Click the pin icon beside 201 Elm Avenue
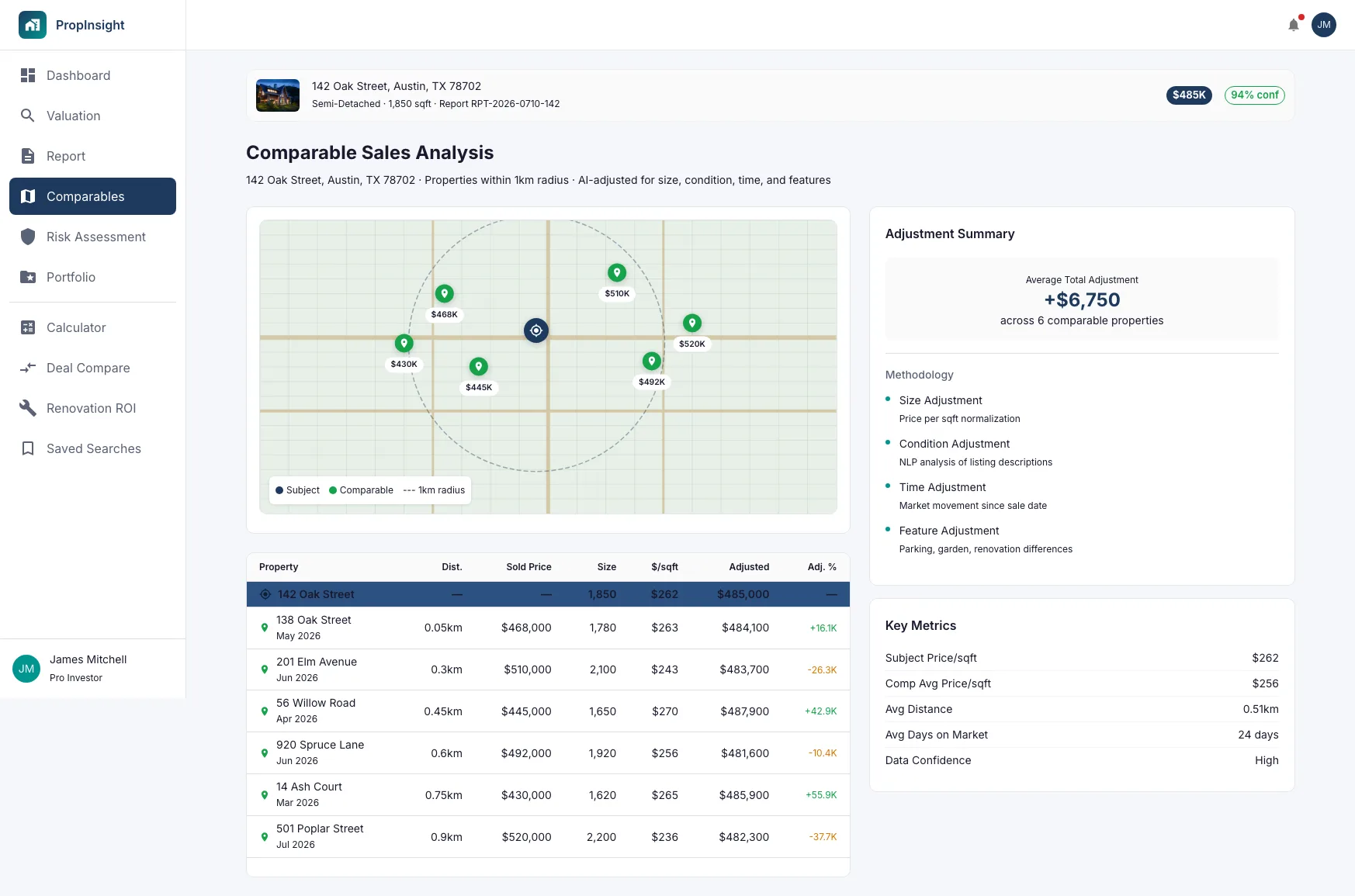 [x=265, y=669]
